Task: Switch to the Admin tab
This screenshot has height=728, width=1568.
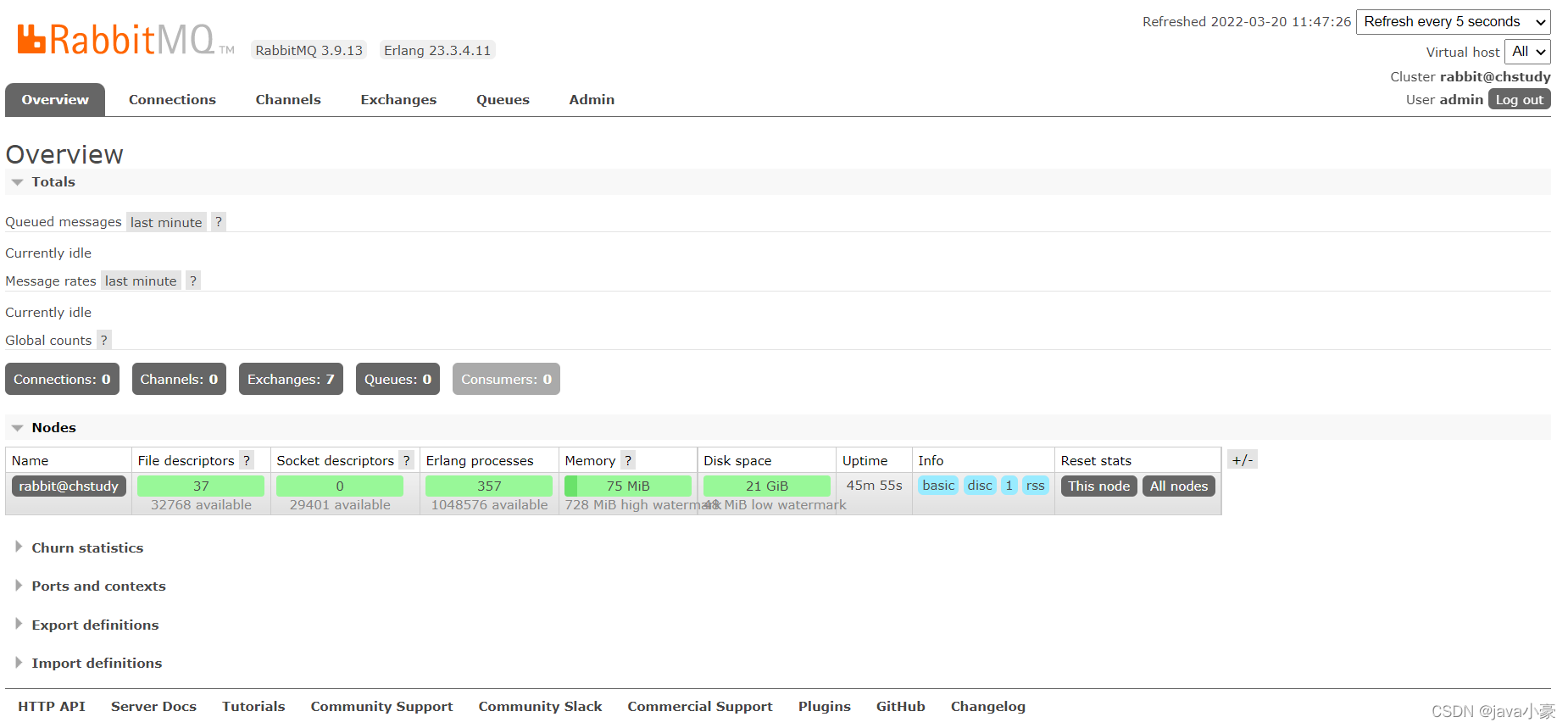Action: click(x=592, y=100)
